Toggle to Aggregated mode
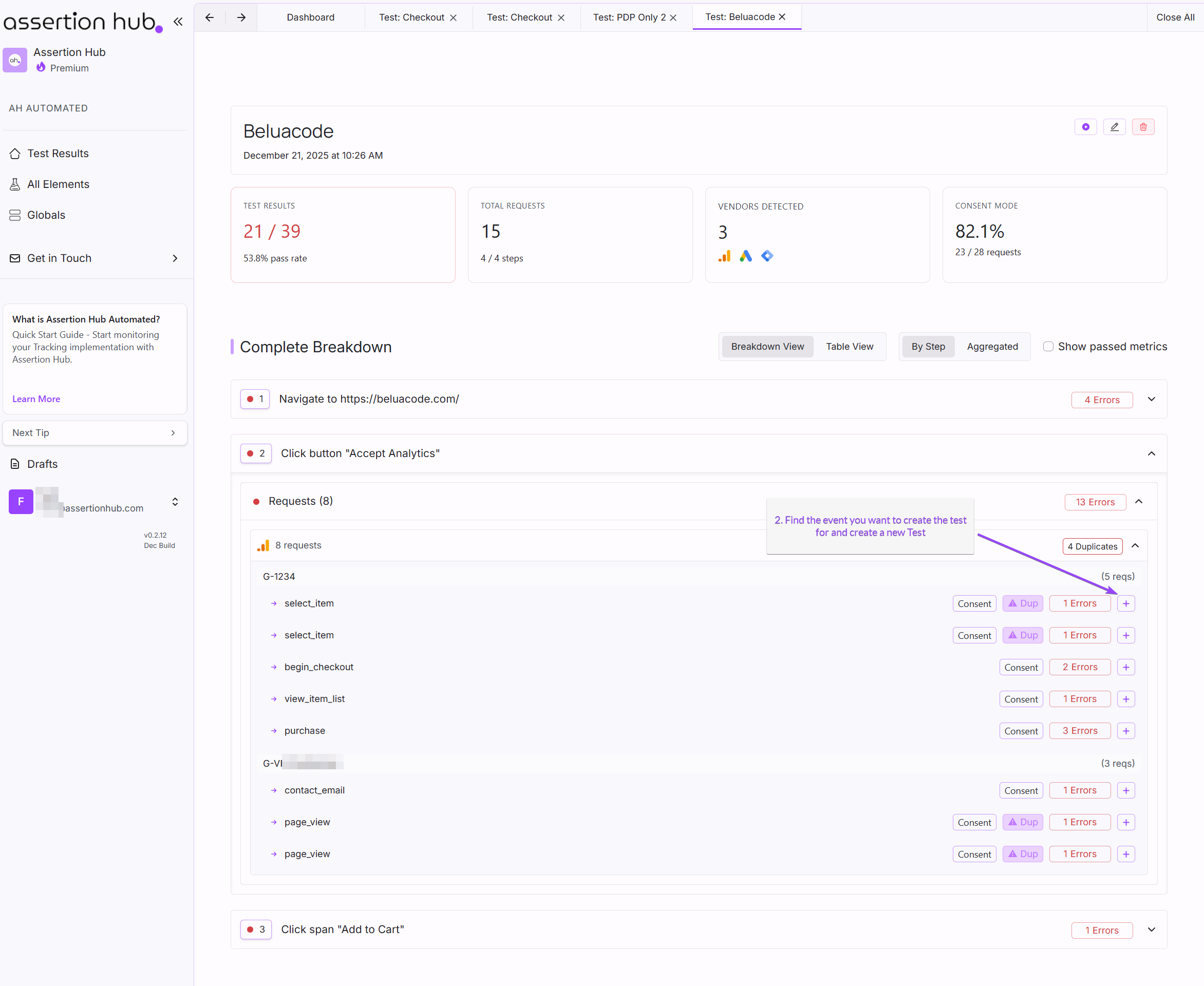This screenshot has height=986, width=1204. 992,347
